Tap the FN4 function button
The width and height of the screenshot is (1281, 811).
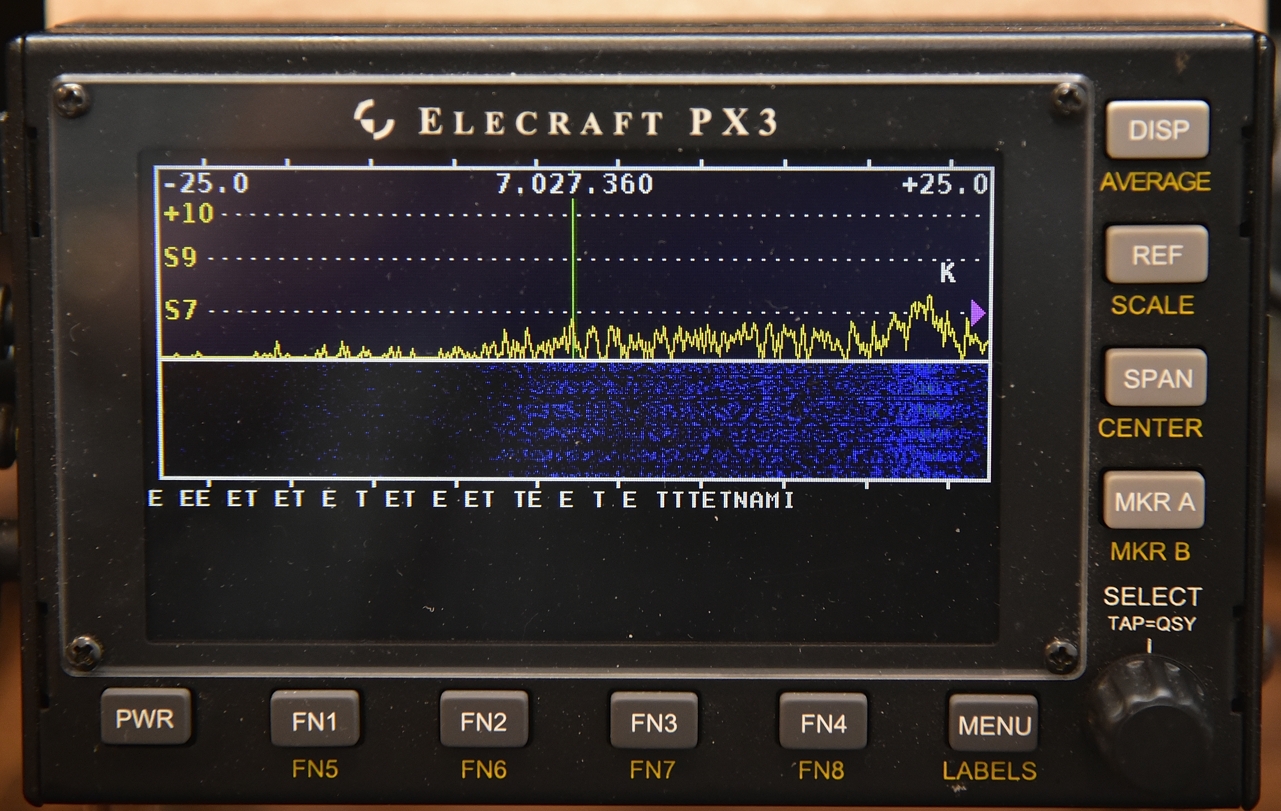[x=823, y=722]
